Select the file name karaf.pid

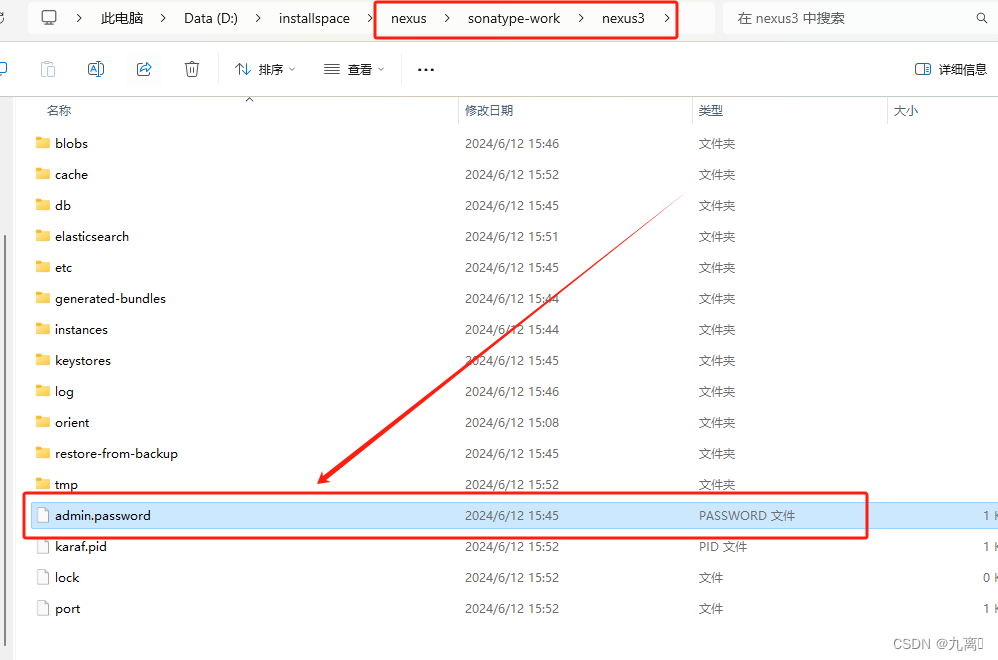81,547
